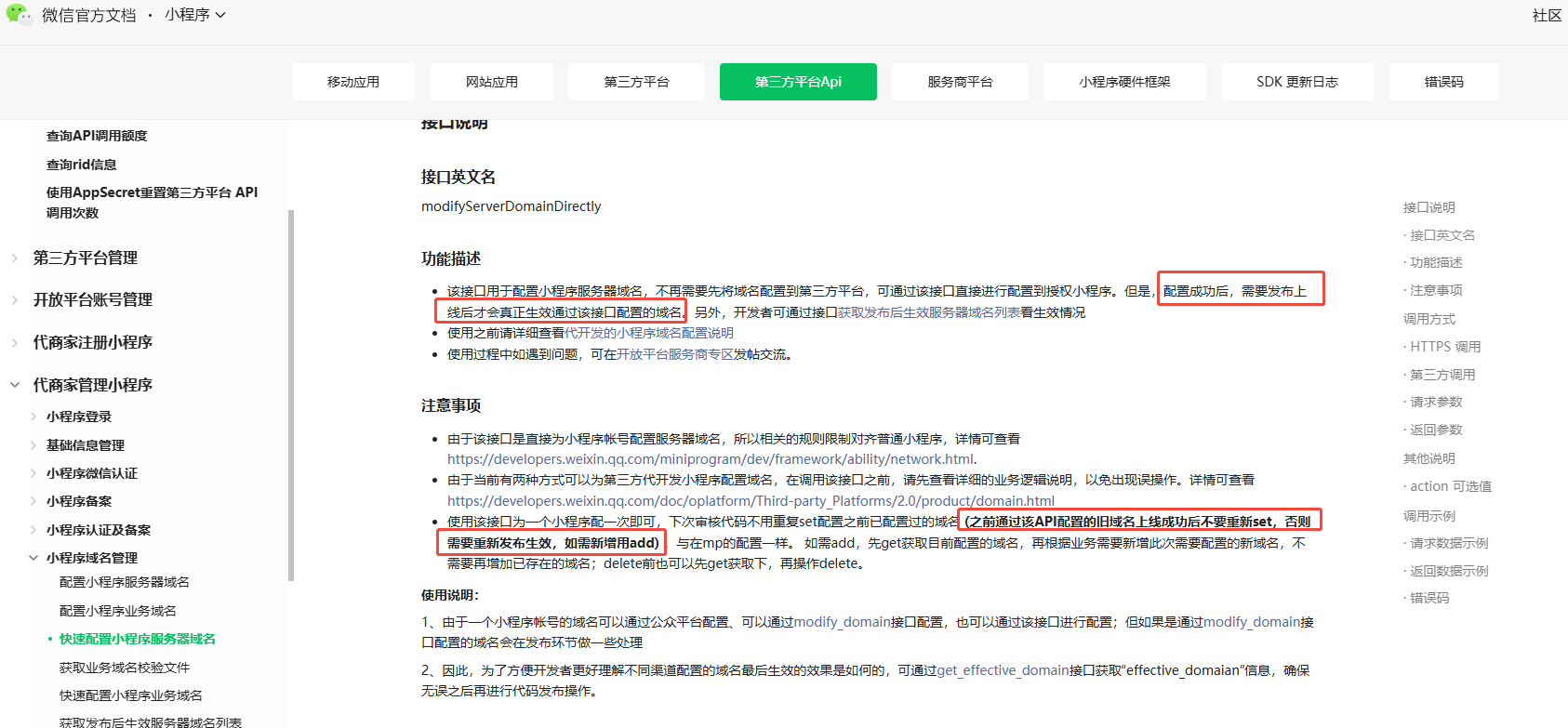Expand the 开放平台账号管理 section arrow

click(15, 300)
